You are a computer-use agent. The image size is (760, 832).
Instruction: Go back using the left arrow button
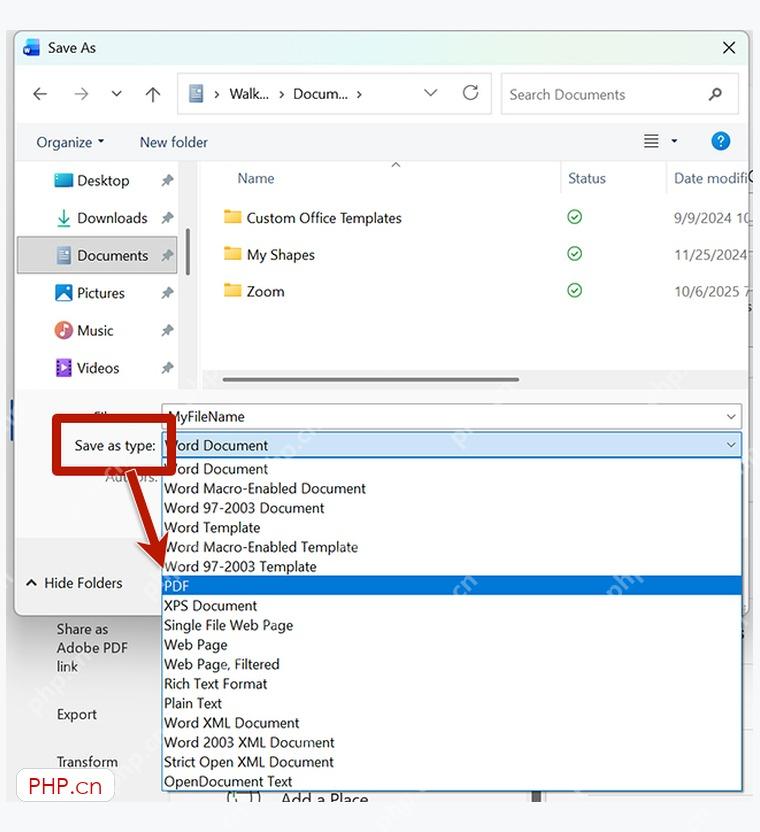point(40,94)
